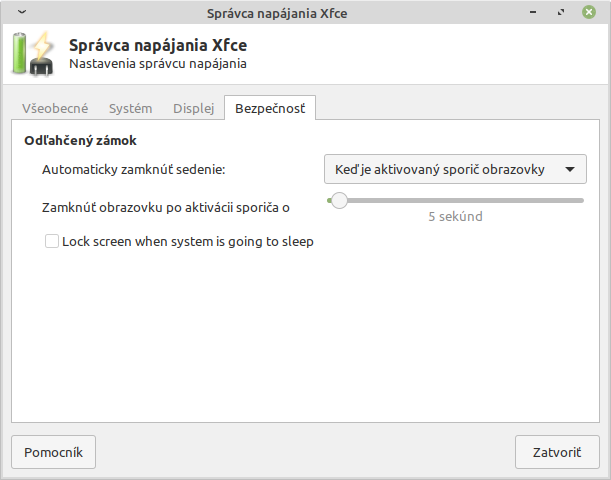Viewport: 611px width, 480px height.
Task: Click the 5 sekúnd slider value label
Action: coord(455,217)
